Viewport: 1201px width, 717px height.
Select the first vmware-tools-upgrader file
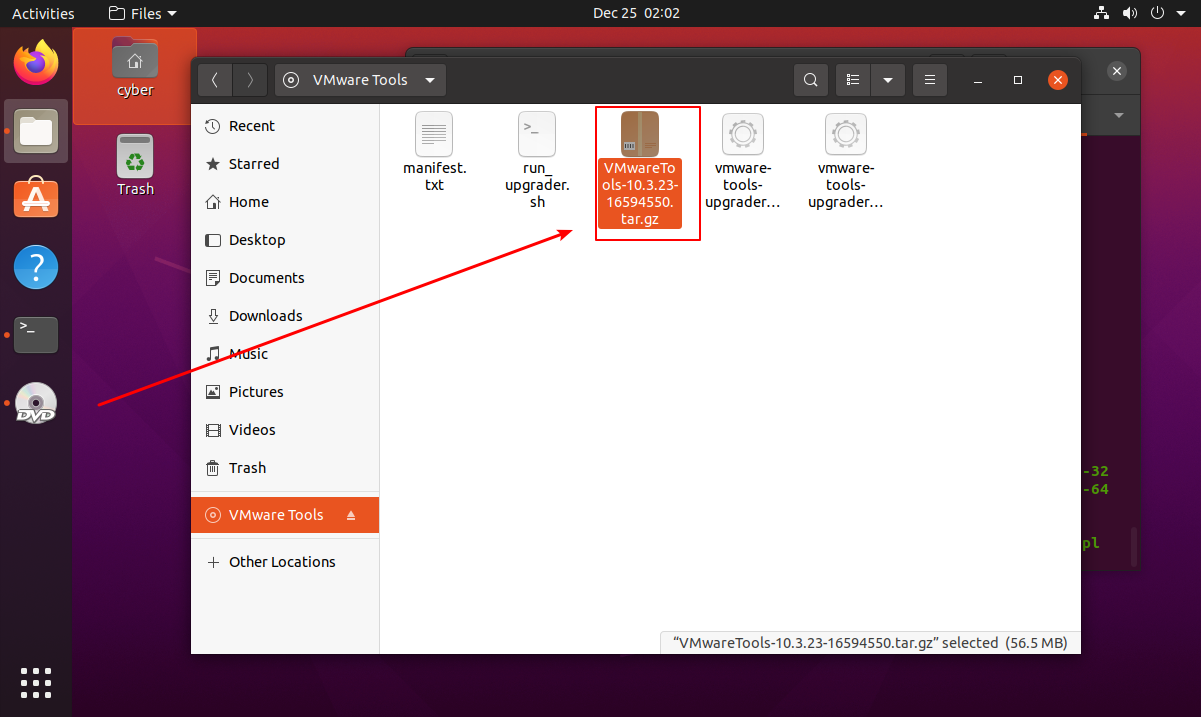coord(742,160)
